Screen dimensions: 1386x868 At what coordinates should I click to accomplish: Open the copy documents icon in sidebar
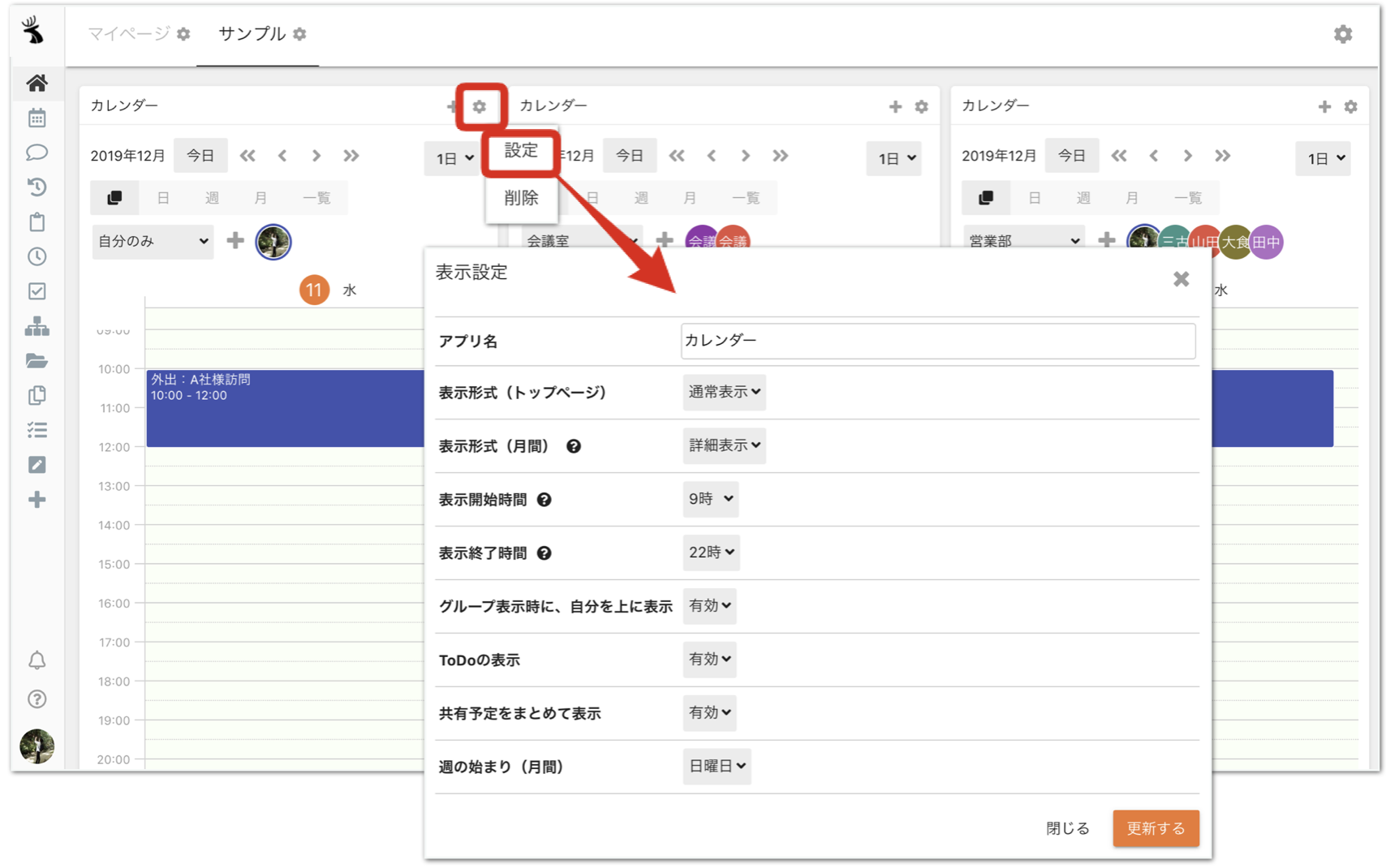click(x=37, y=395)
